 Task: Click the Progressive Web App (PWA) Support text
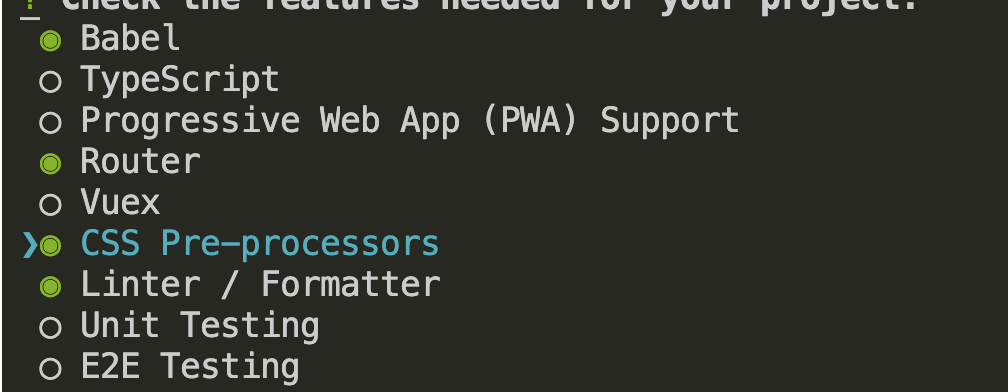(x=410, y=121)
